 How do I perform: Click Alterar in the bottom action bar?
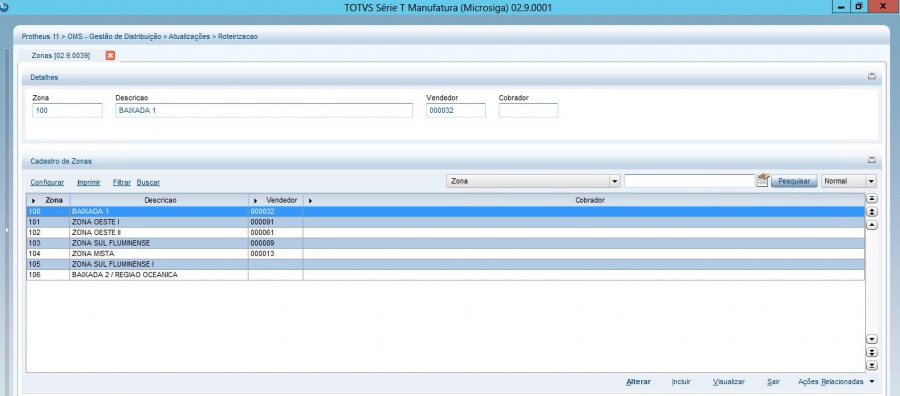(638, 382)
